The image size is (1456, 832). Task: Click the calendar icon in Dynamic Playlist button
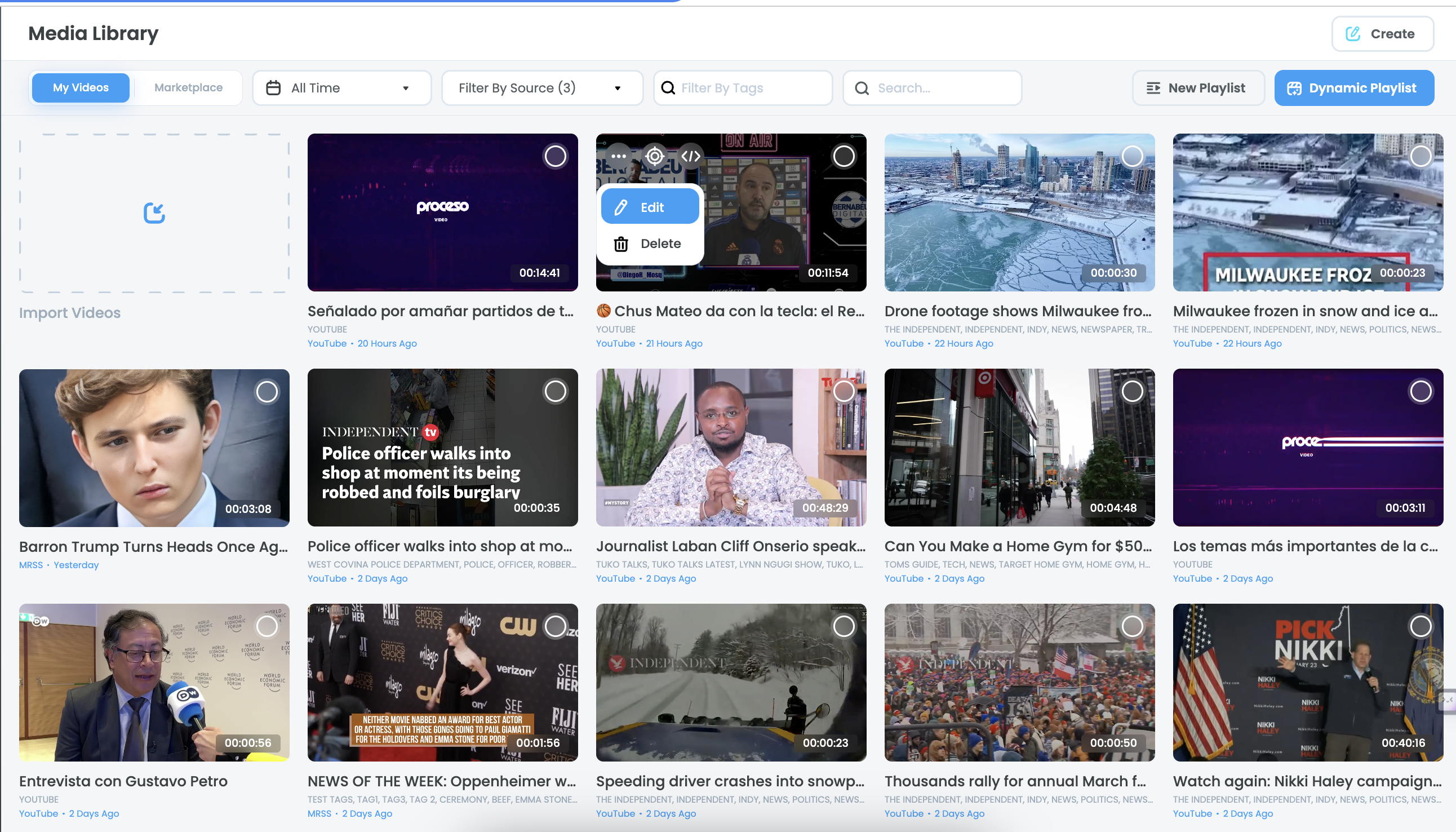tap(1294, 88)
